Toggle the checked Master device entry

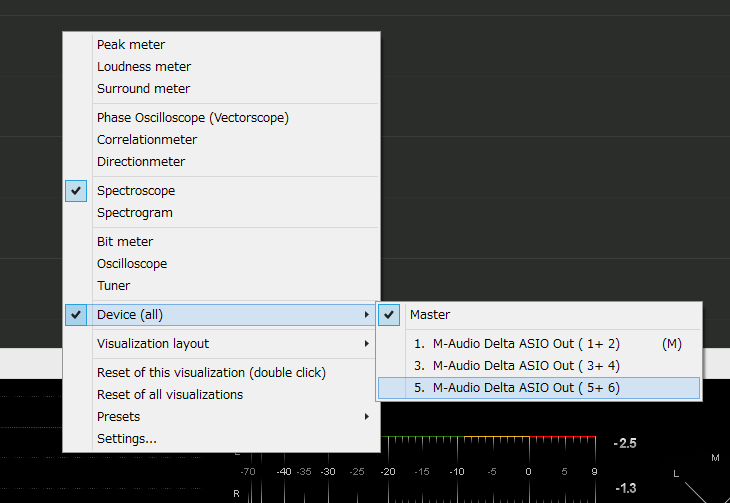coord(539,315)
